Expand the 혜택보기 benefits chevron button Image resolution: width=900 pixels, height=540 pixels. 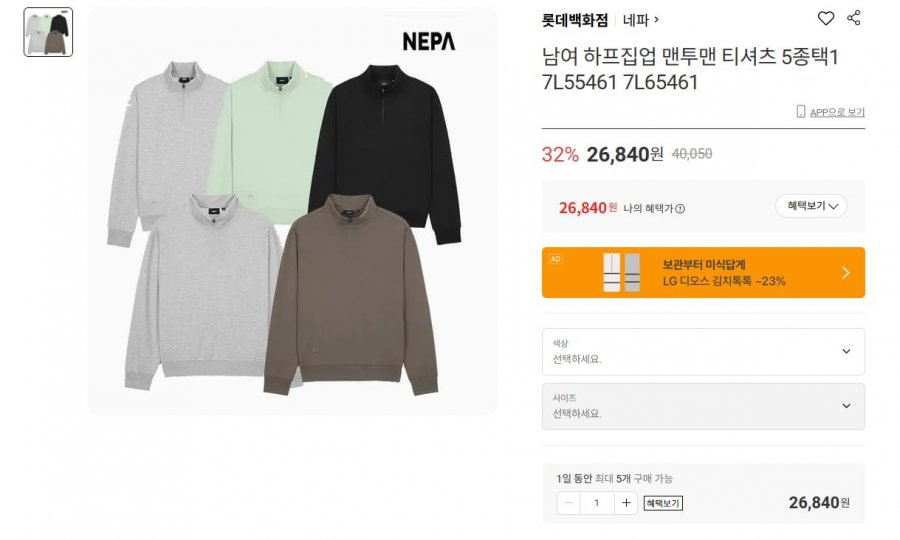(811, 206)
